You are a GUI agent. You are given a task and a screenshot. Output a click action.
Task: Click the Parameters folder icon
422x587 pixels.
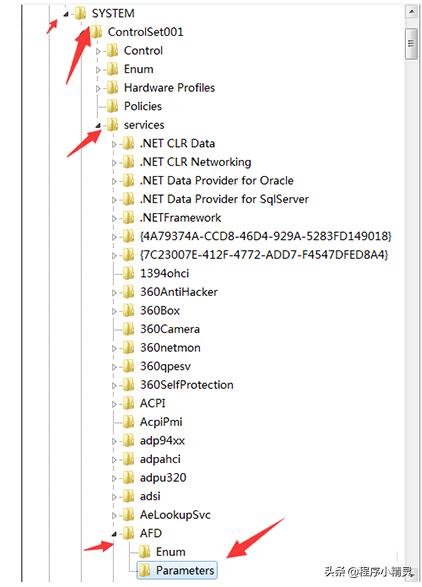click(145, 571)
